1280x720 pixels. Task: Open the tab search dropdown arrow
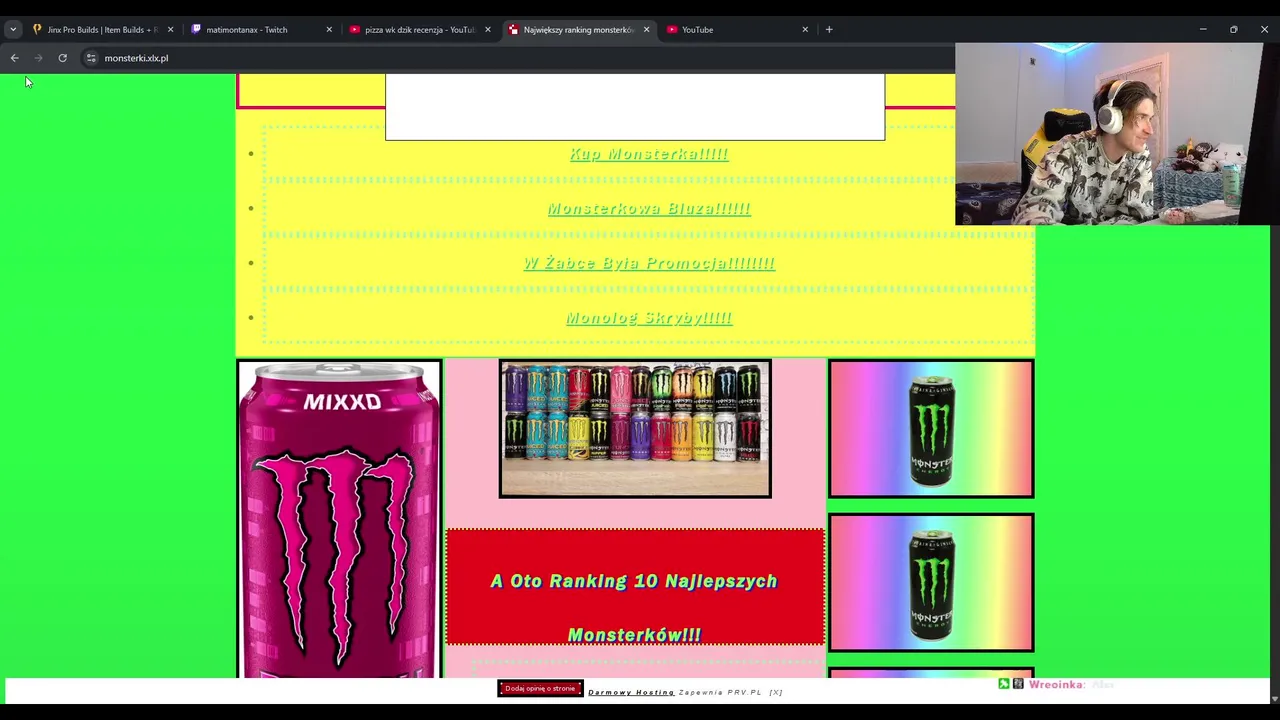pyautogui.click(x=13, y=30)
